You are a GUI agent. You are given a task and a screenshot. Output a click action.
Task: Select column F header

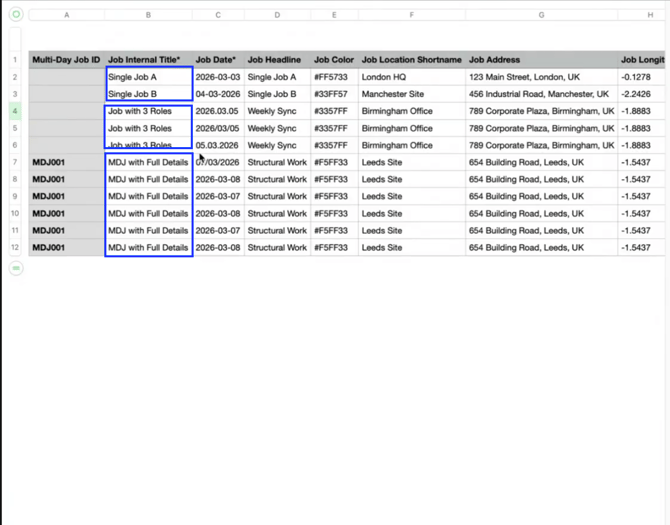point(411,15)
